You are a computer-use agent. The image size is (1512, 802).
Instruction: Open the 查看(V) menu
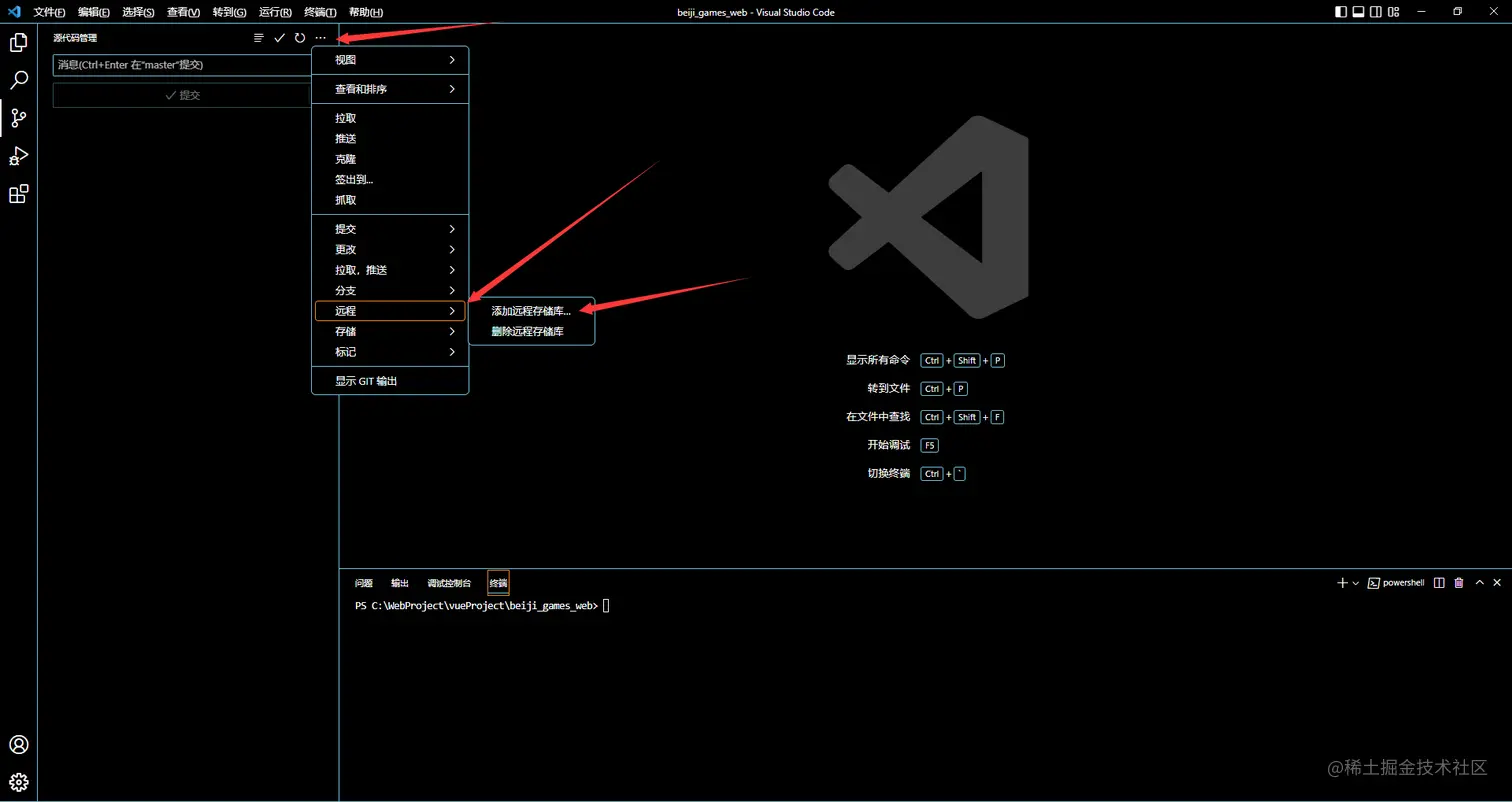[x=184, y=12]
